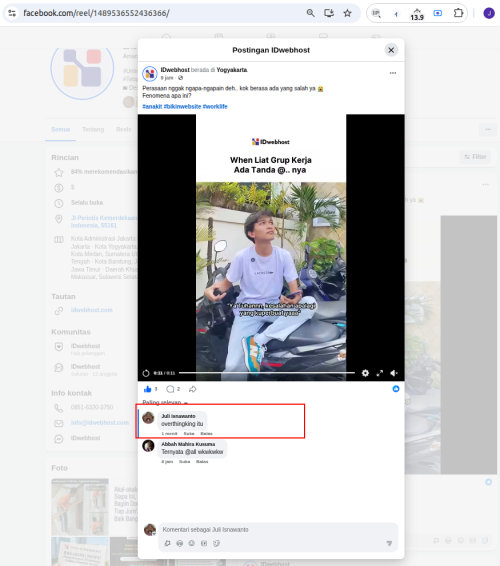Click the video progress bar
The image size is (500, 566).
[x=267, y=373]
